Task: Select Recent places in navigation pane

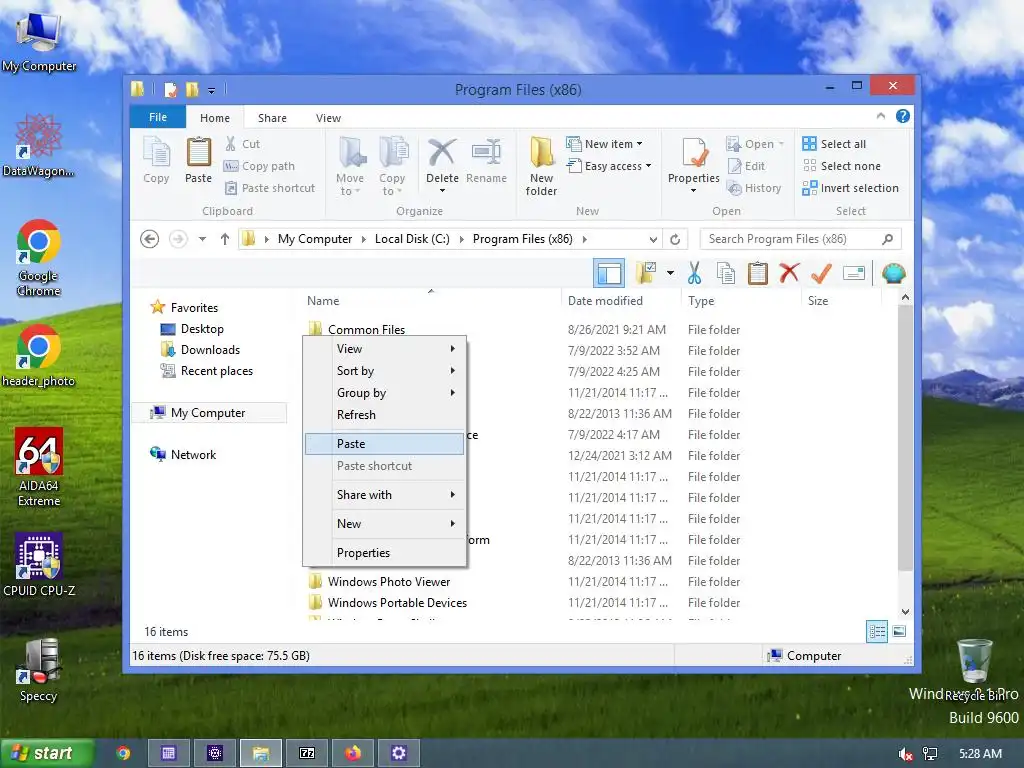Action: pos(207,371)
